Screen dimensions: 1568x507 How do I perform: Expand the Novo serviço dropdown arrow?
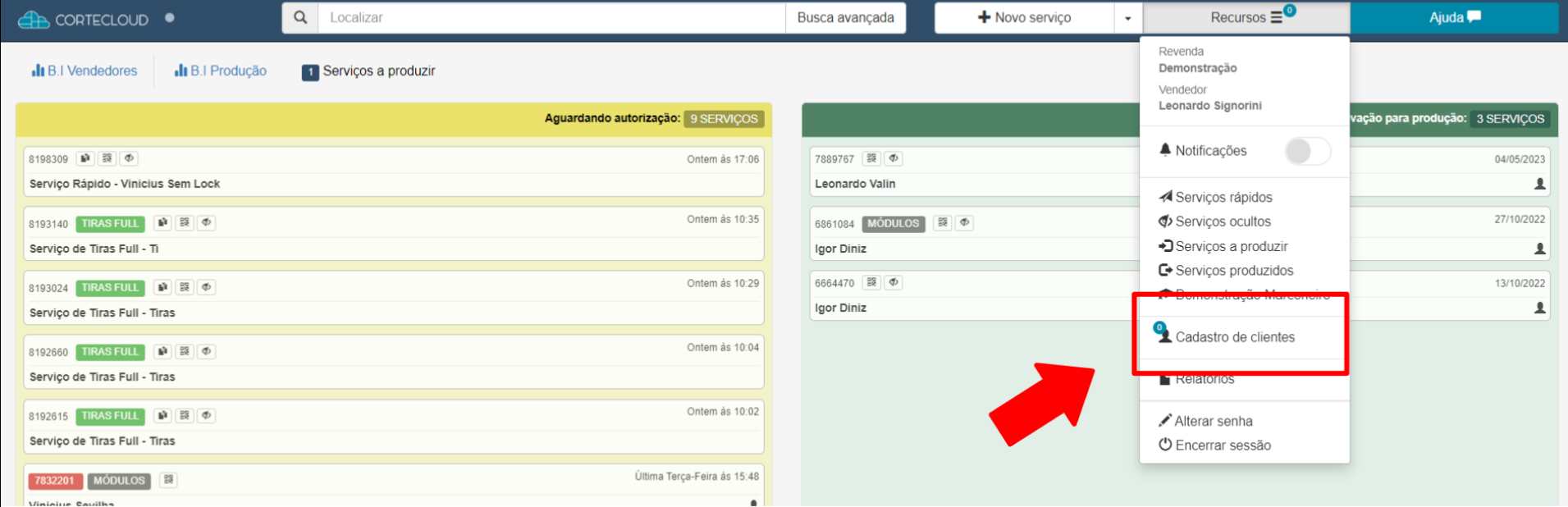pyautogui.click(x=1127, y=18)
